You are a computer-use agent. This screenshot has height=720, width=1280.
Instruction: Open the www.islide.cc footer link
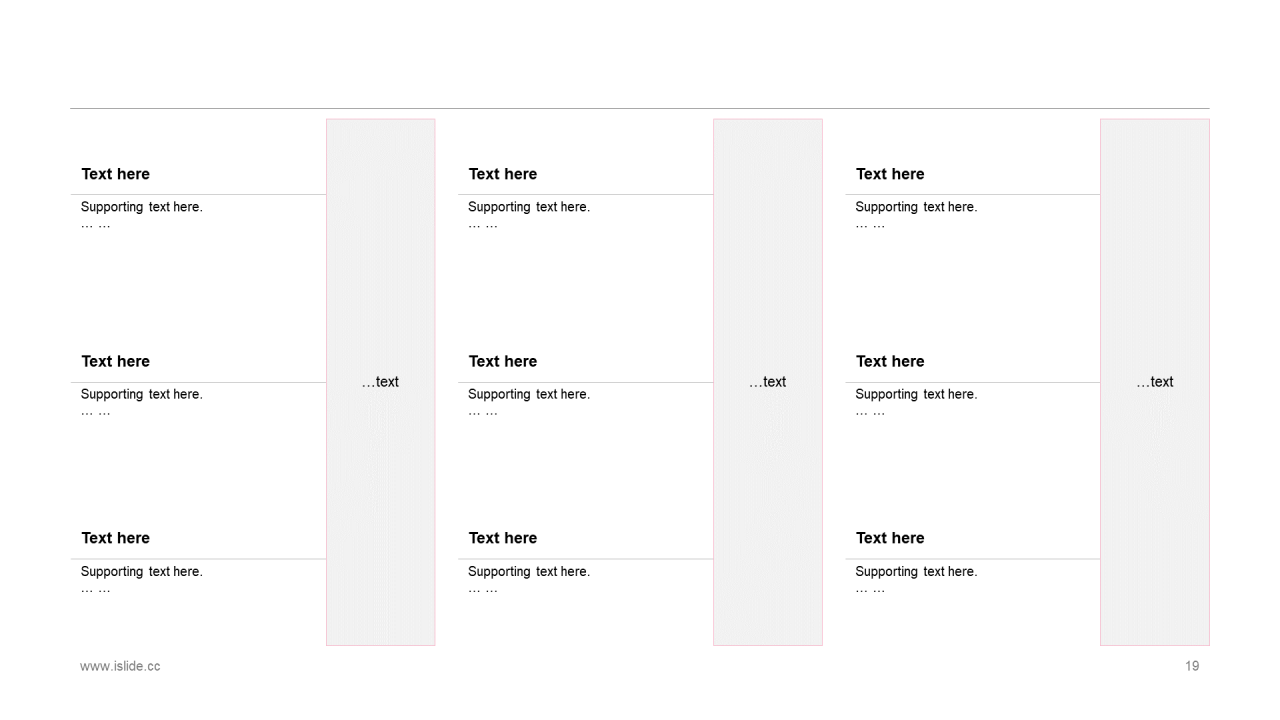[120, 666]
